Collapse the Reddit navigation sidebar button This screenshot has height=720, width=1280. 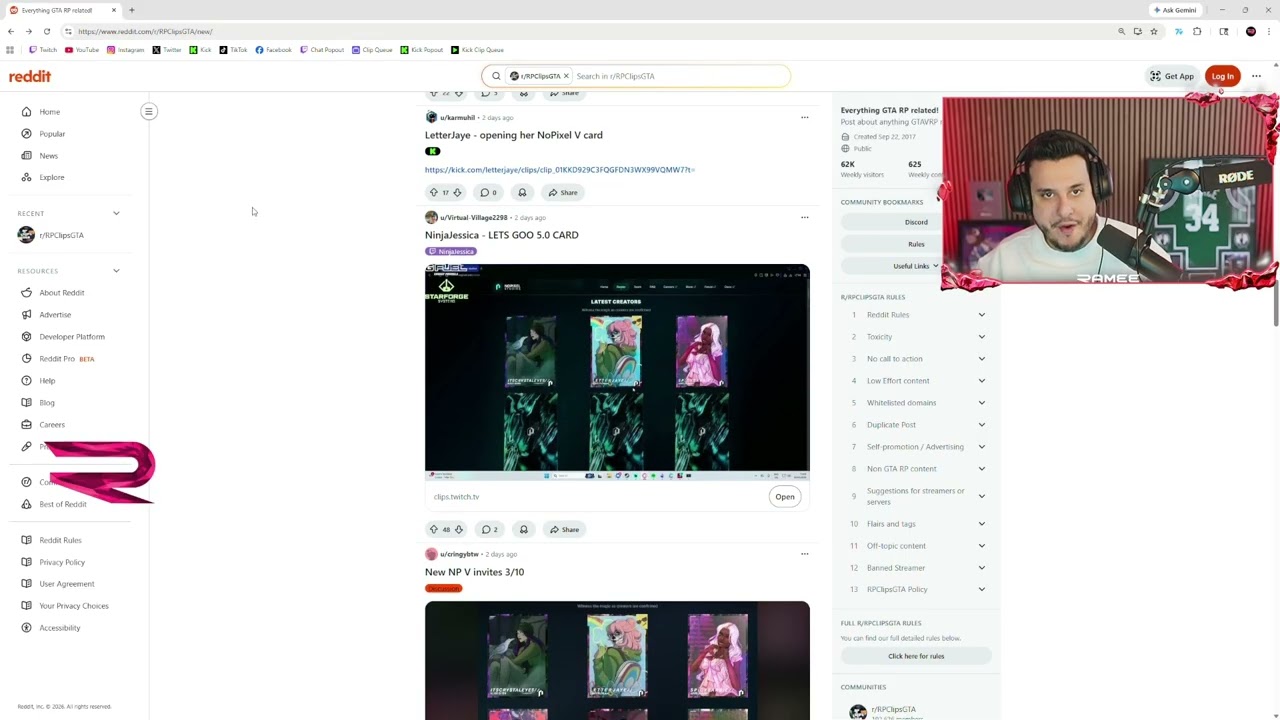click(x=149, y=111)
